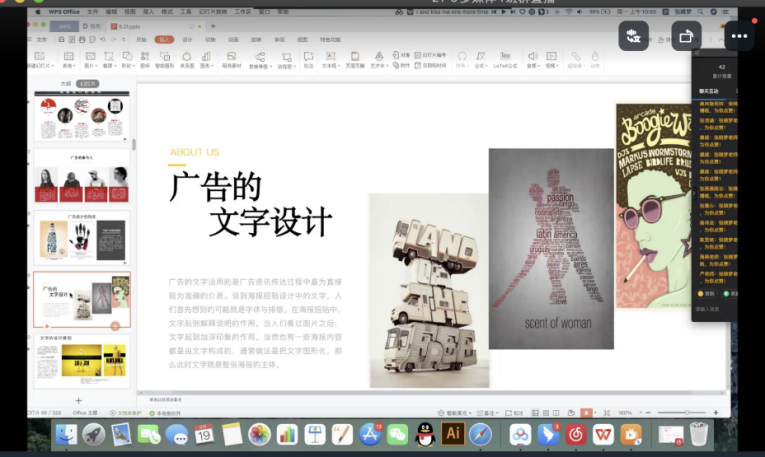Open the 公式 formula tool
The image size is (765, 457).
(x=481, y=60)
